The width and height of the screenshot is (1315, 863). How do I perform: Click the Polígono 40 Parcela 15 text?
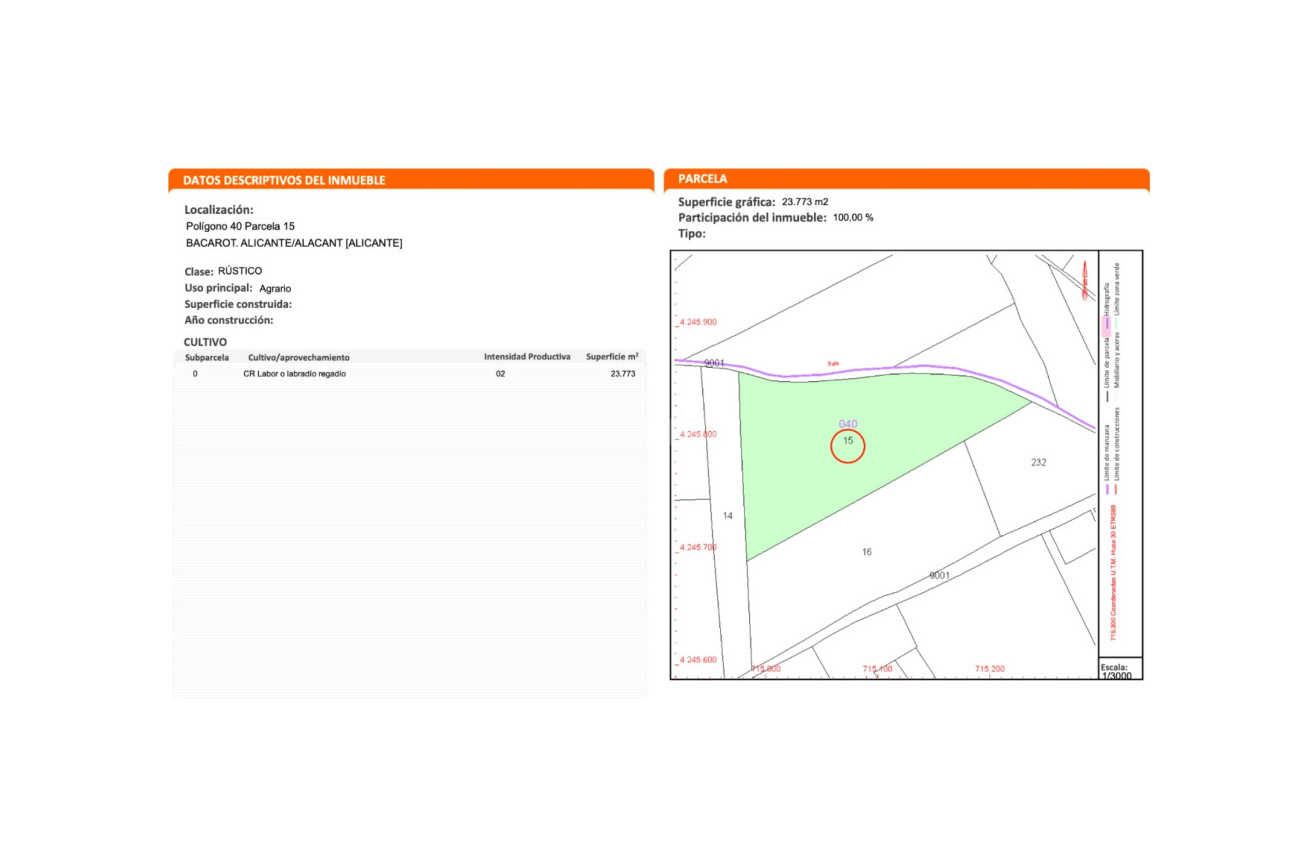pyautogui.click(x=240, y=227)
